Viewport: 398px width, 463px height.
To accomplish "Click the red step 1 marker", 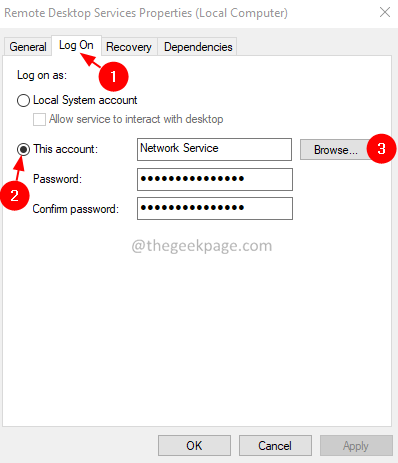I will point(113,77).
